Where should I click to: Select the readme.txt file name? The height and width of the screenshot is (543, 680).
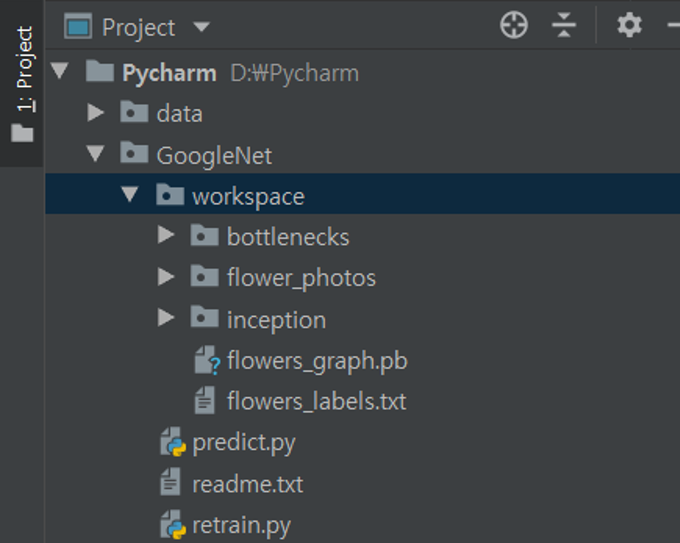click(248, 484)
